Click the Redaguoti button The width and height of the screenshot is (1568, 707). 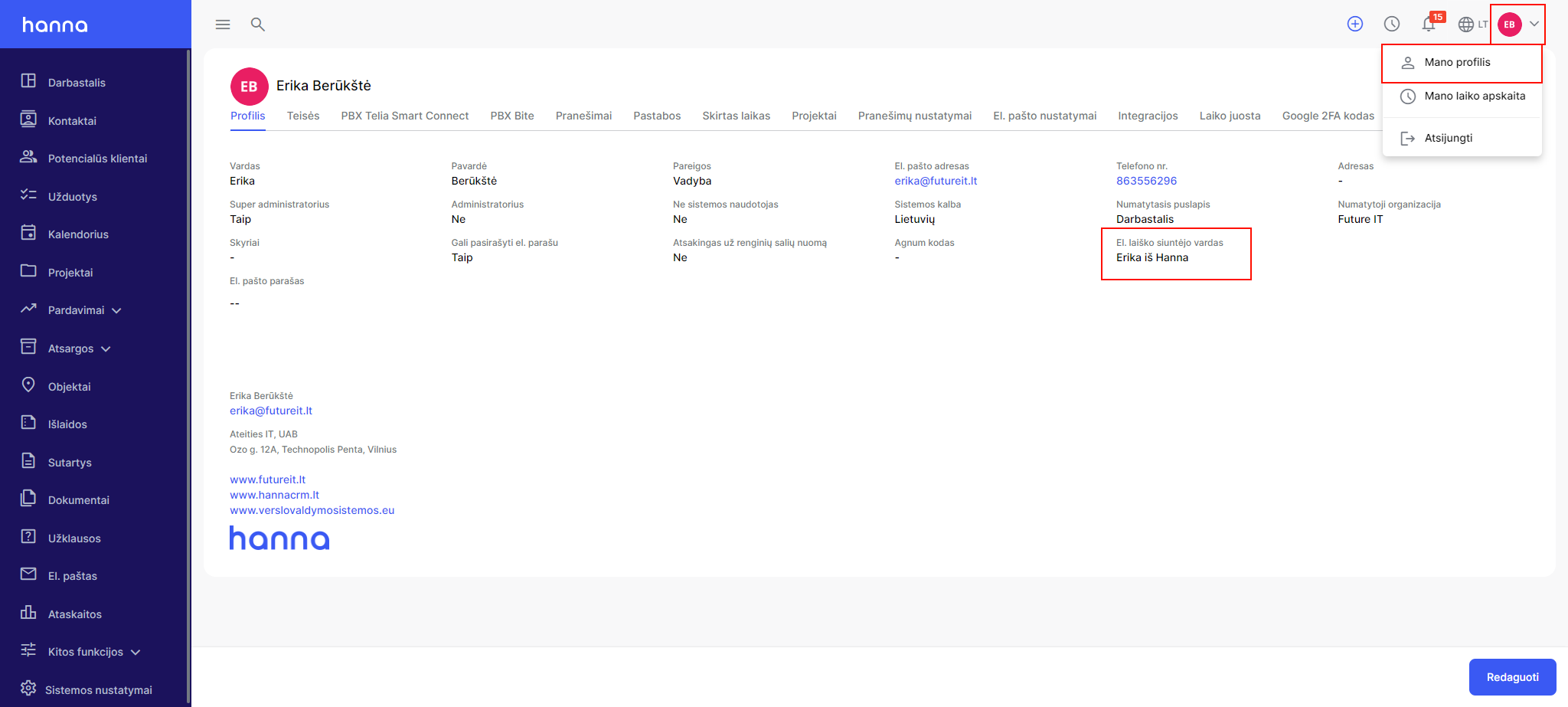tap(1512, 677)
